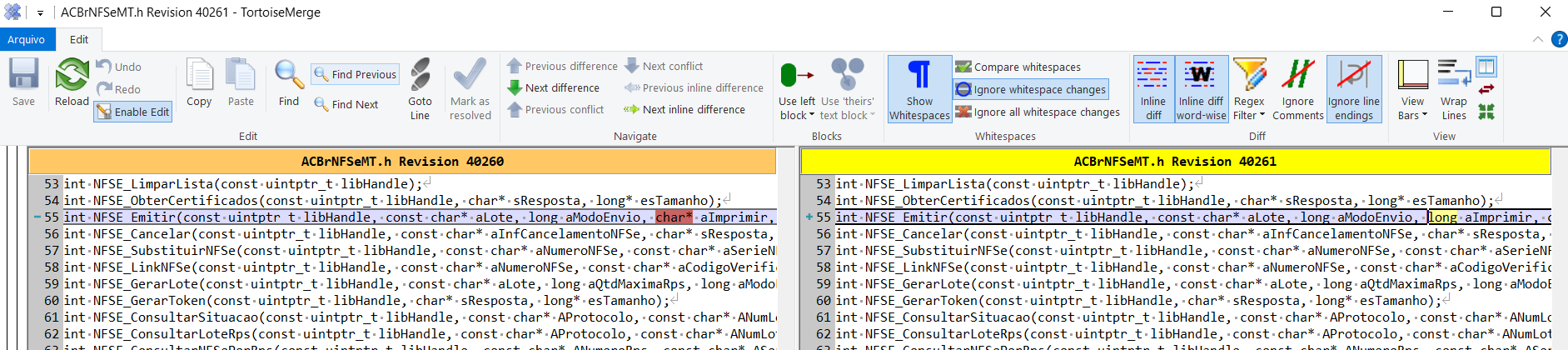Click the left locator bar beside pane
Image resolution: width=1568 pixels, height=350 pixels.
point(12,248)
